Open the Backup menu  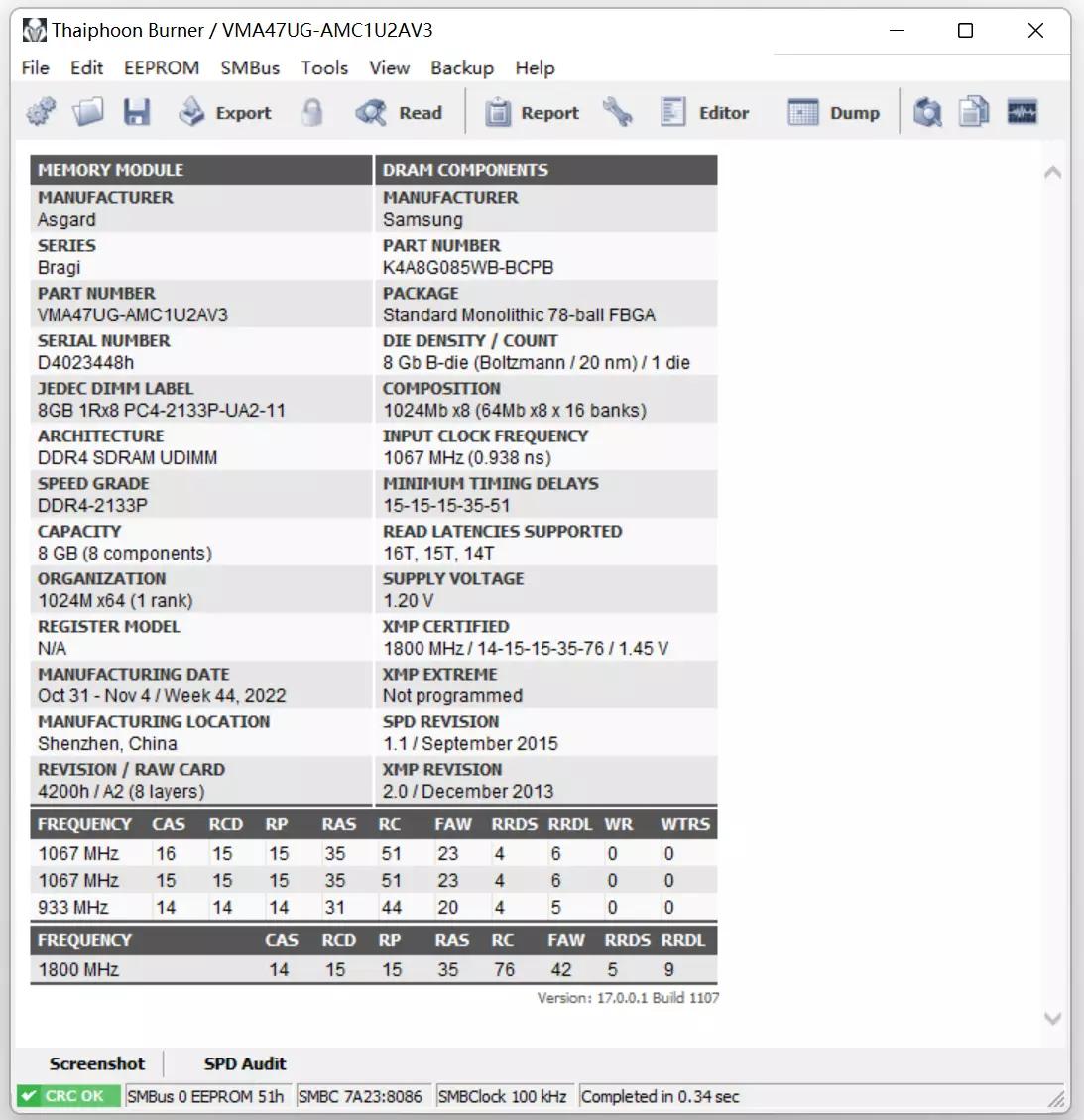(x=462, y=67)
